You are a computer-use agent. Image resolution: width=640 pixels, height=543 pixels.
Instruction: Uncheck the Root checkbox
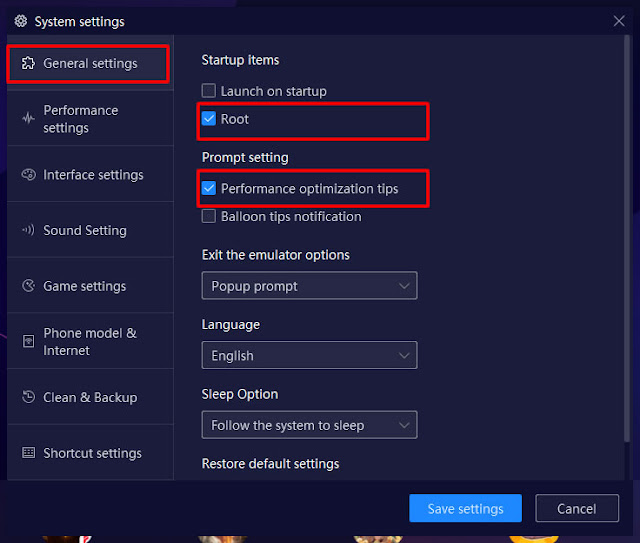[x=209, y=119]
